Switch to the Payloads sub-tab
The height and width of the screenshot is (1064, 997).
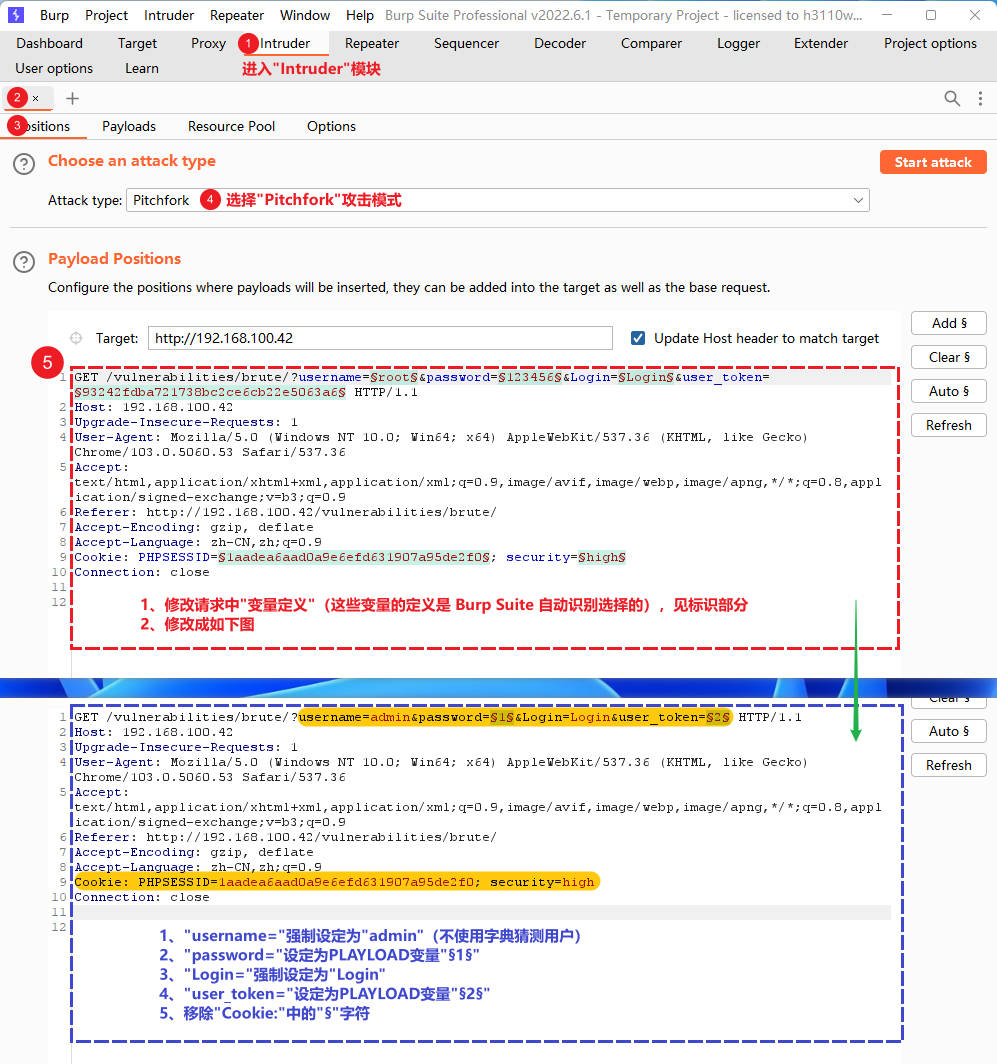(129, 126)
